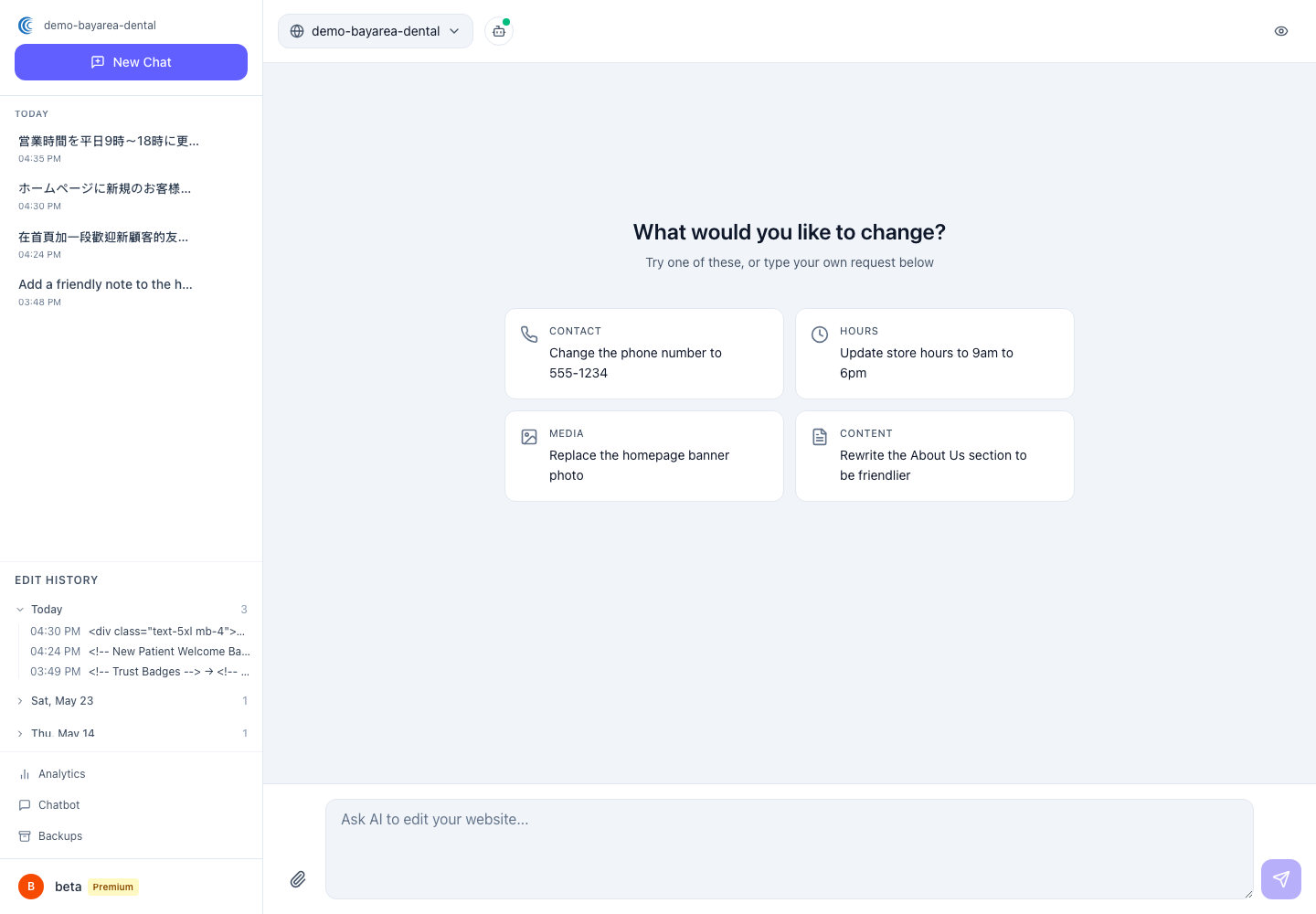Start a New Chat
The height and width of the screenshot is (914, 1316).
[x=131, y=62]
